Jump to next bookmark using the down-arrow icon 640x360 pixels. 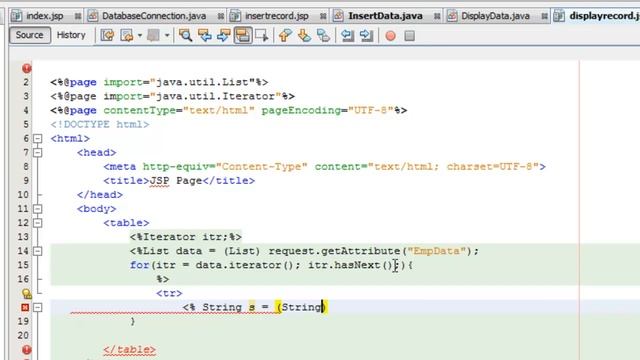click(x=304, y=36)
